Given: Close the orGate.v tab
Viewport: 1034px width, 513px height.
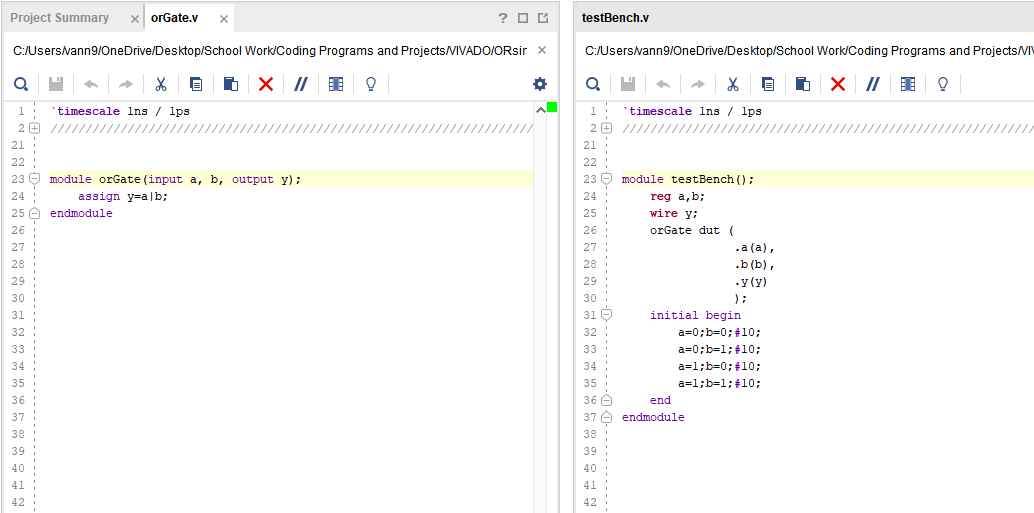Looking at the screenshot, I should 224,19.
